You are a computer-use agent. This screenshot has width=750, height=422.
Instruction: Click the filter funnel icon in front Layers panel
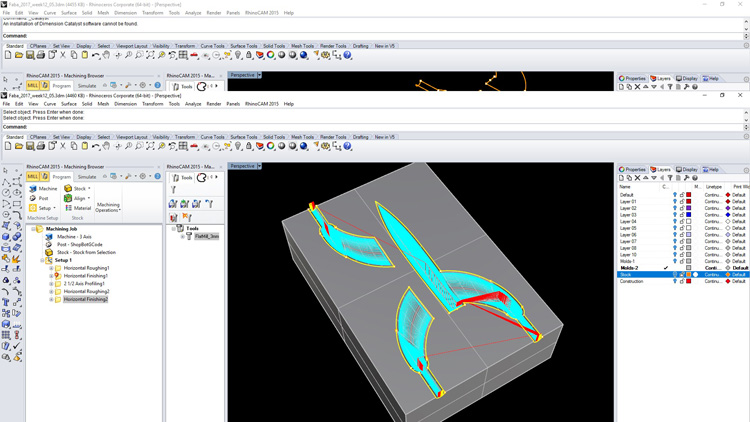pos(670,178)
